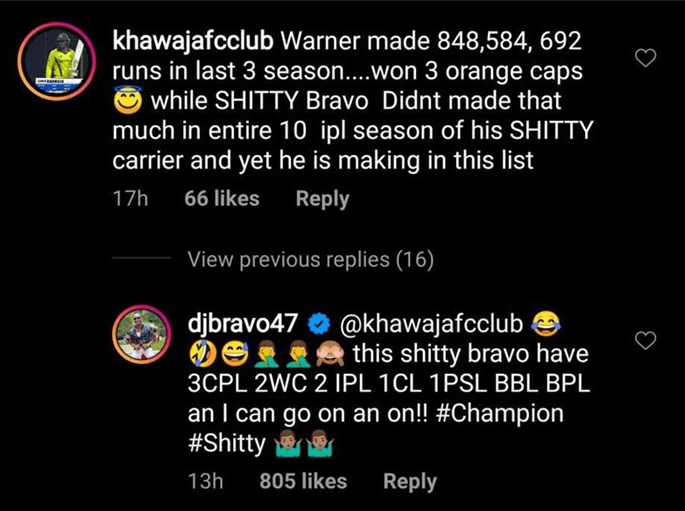The image size is (685, 511).
Task: Open djbravo47's profile picture
Action: tap(141, 334)
